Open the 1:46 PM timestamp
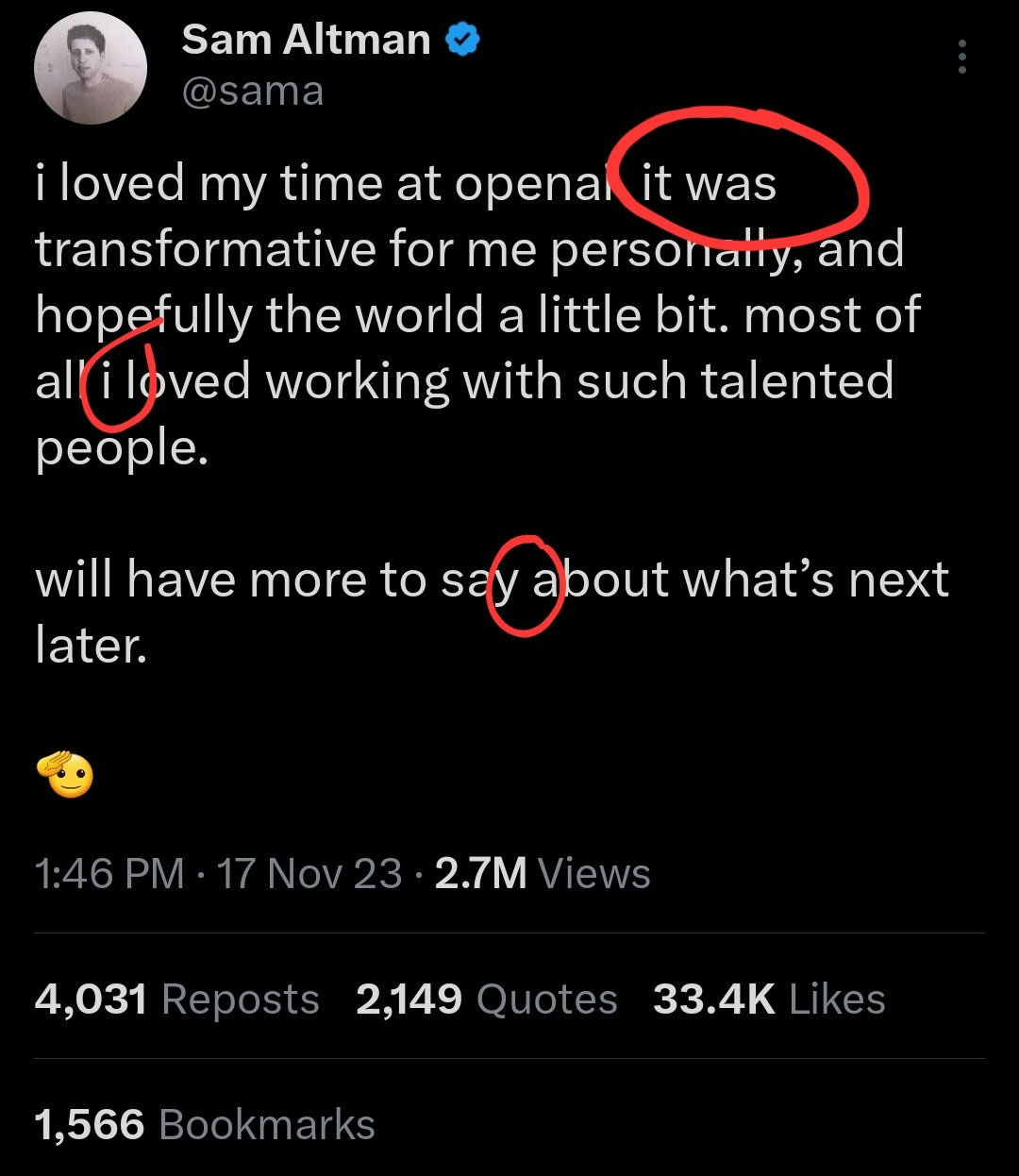The height and width of the screenshot is (1176, 1019). 109,873
